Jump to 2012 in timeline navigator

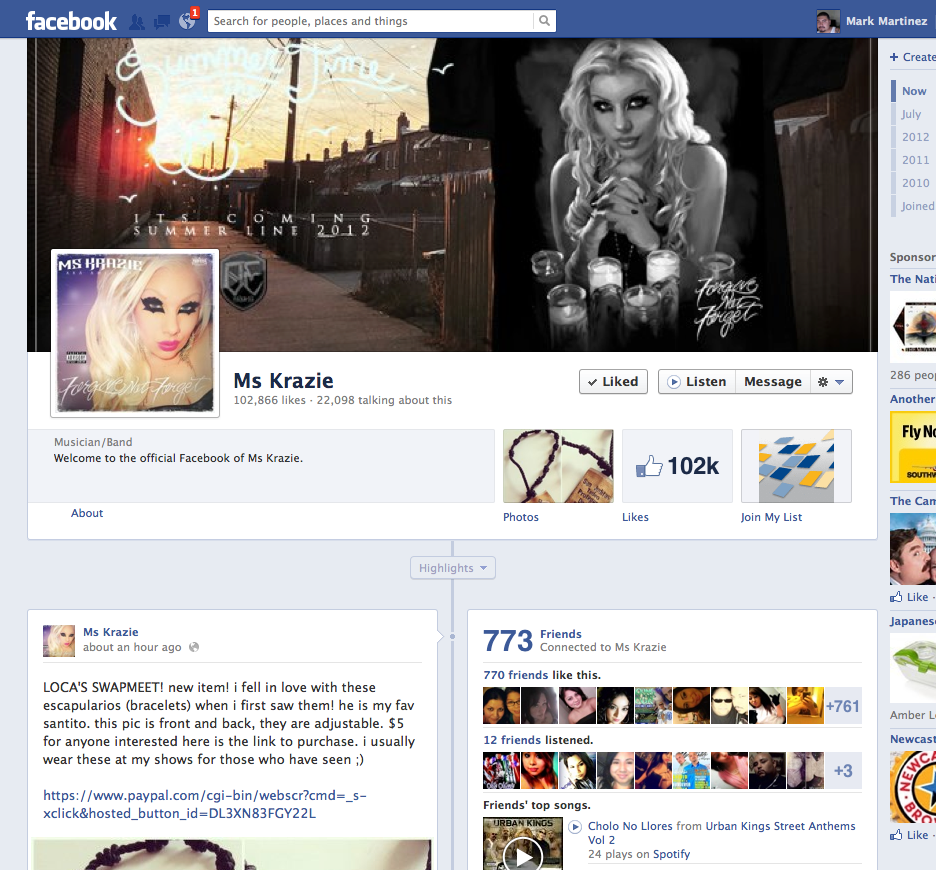point(916,137)
